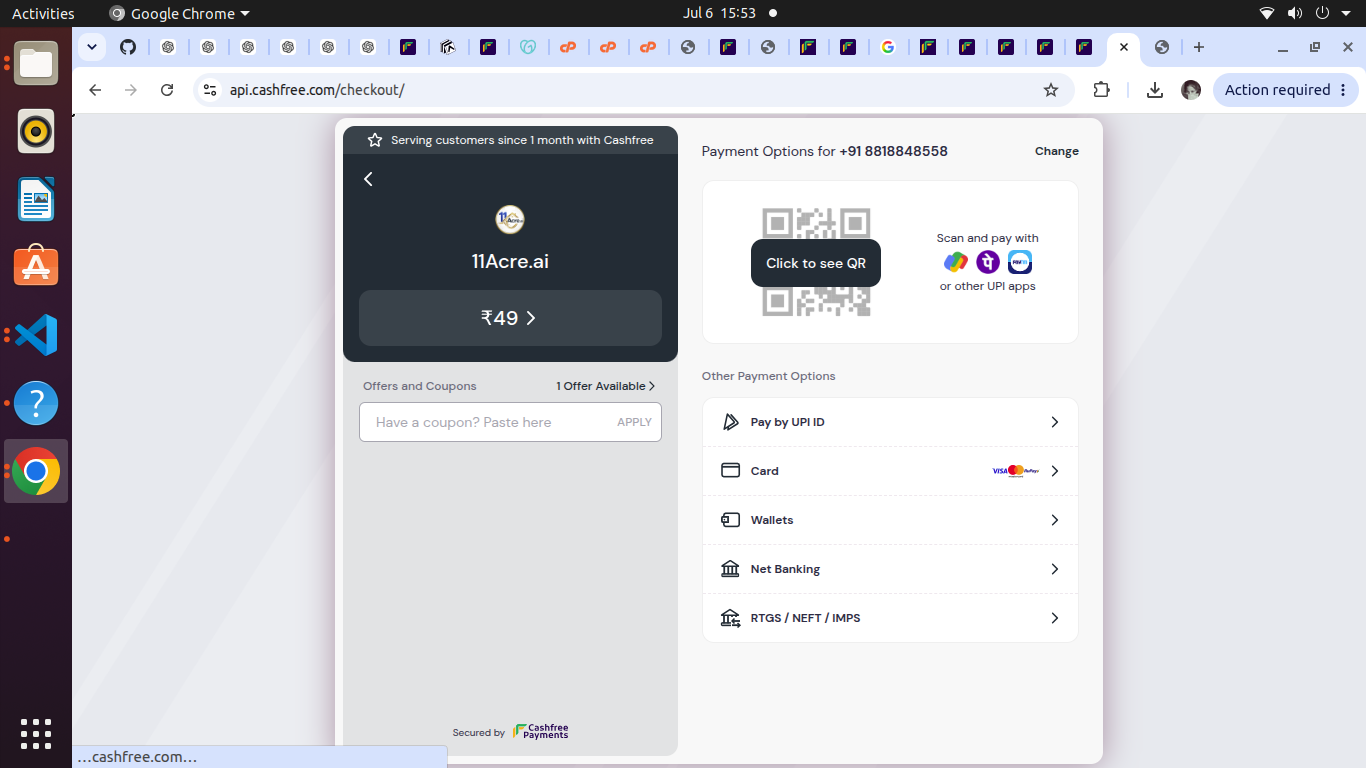Open the tab search dropdown arrow
The image size is (1366, 768).
[x=92, y=47]
